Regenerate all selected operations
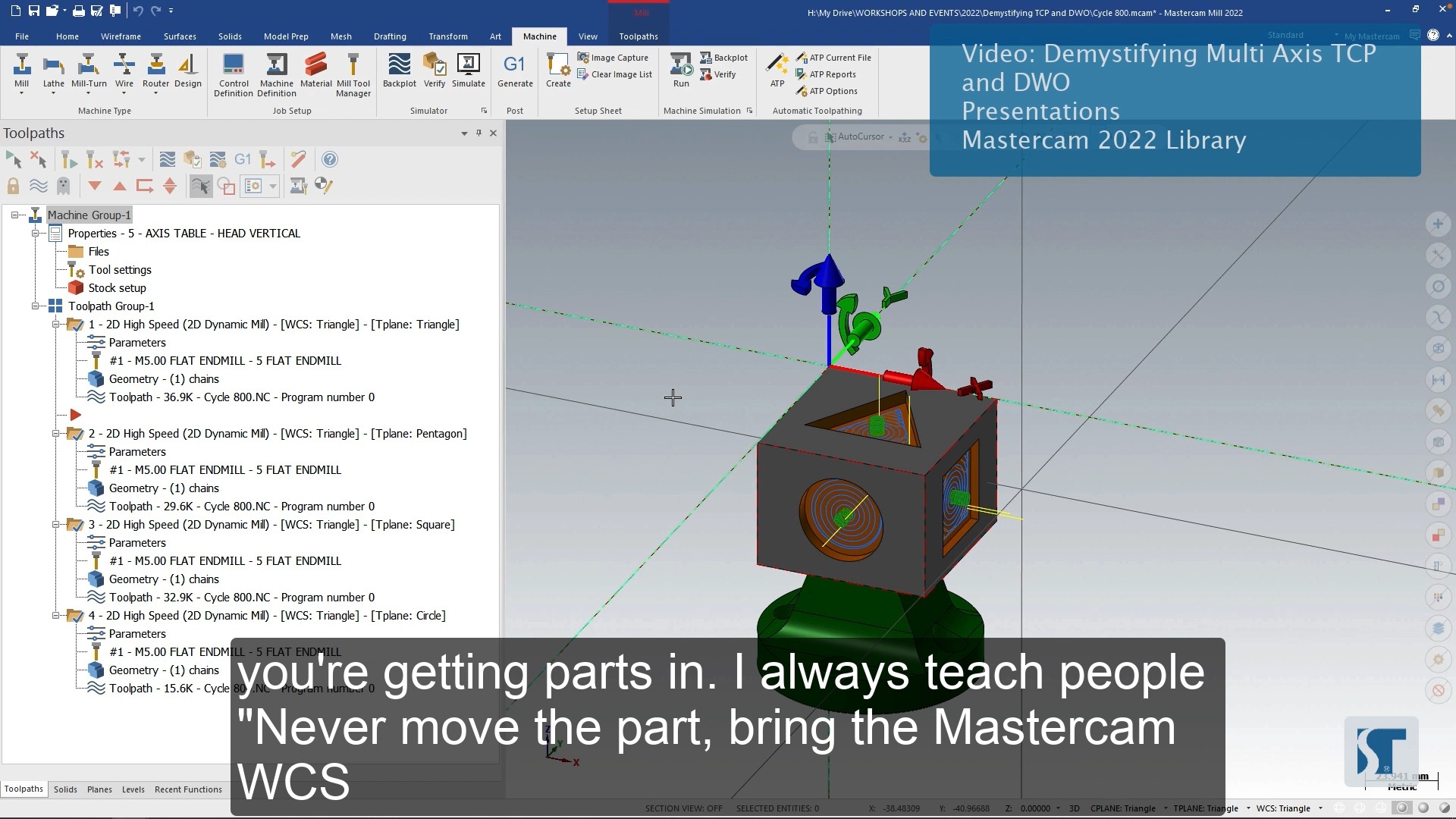This screenshot has width=1456, height=819. [69, 159]
